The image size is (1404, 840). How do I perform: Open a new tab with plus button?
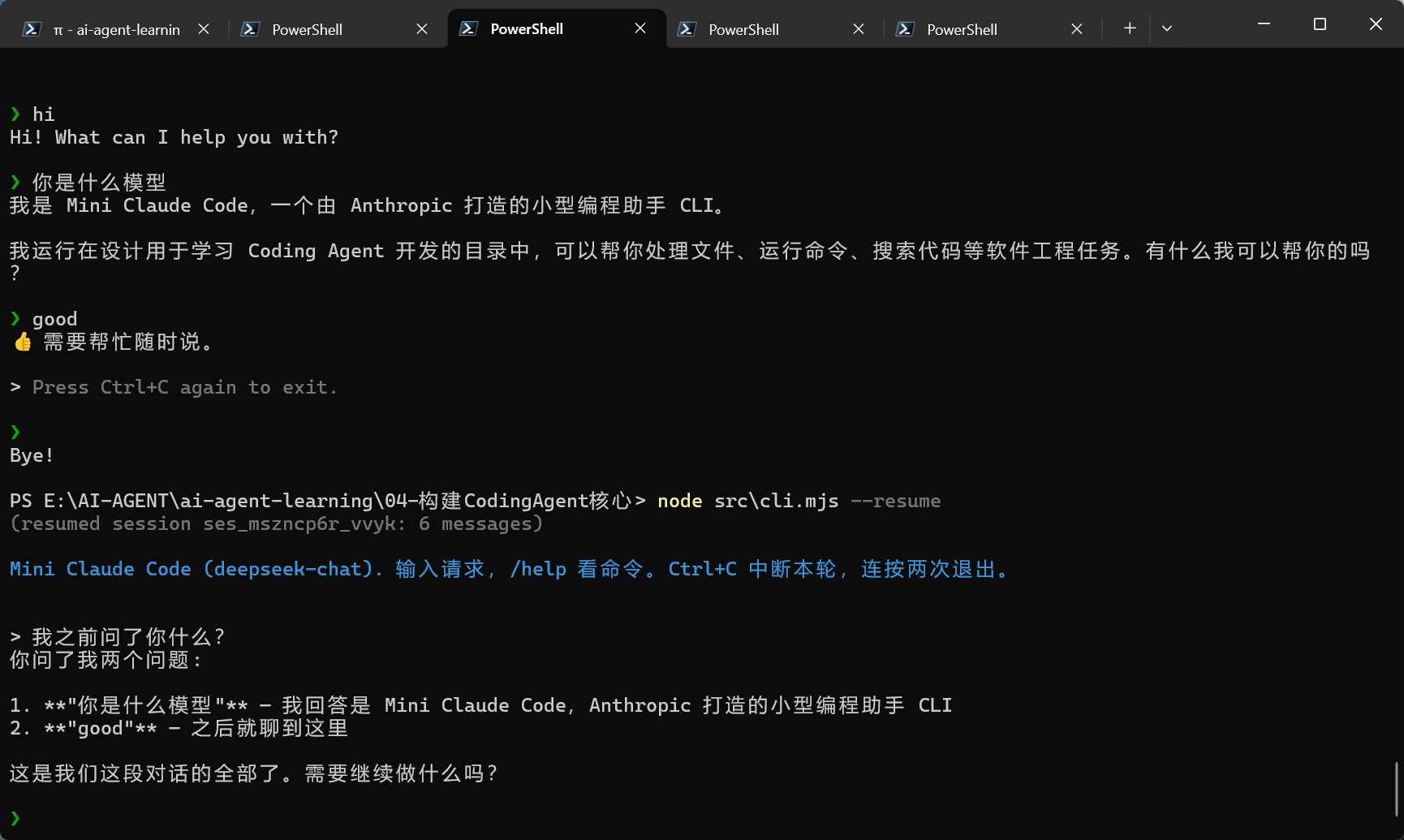tap(1130, 28)
